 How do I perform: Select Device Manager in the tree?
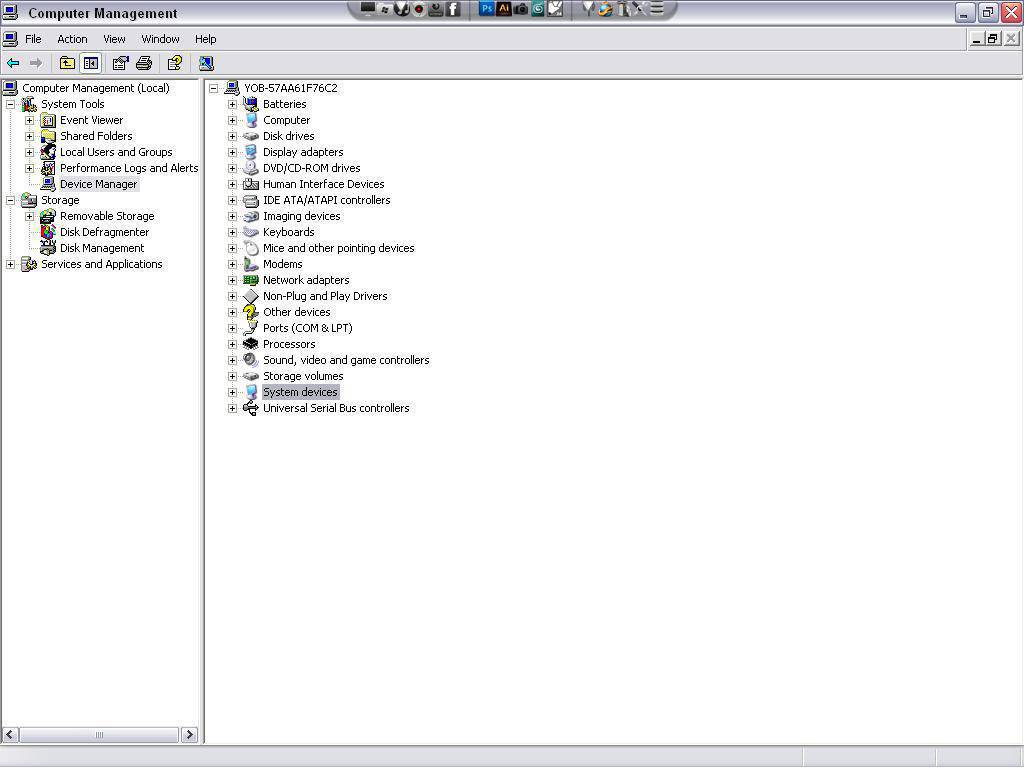coord(98,184)
